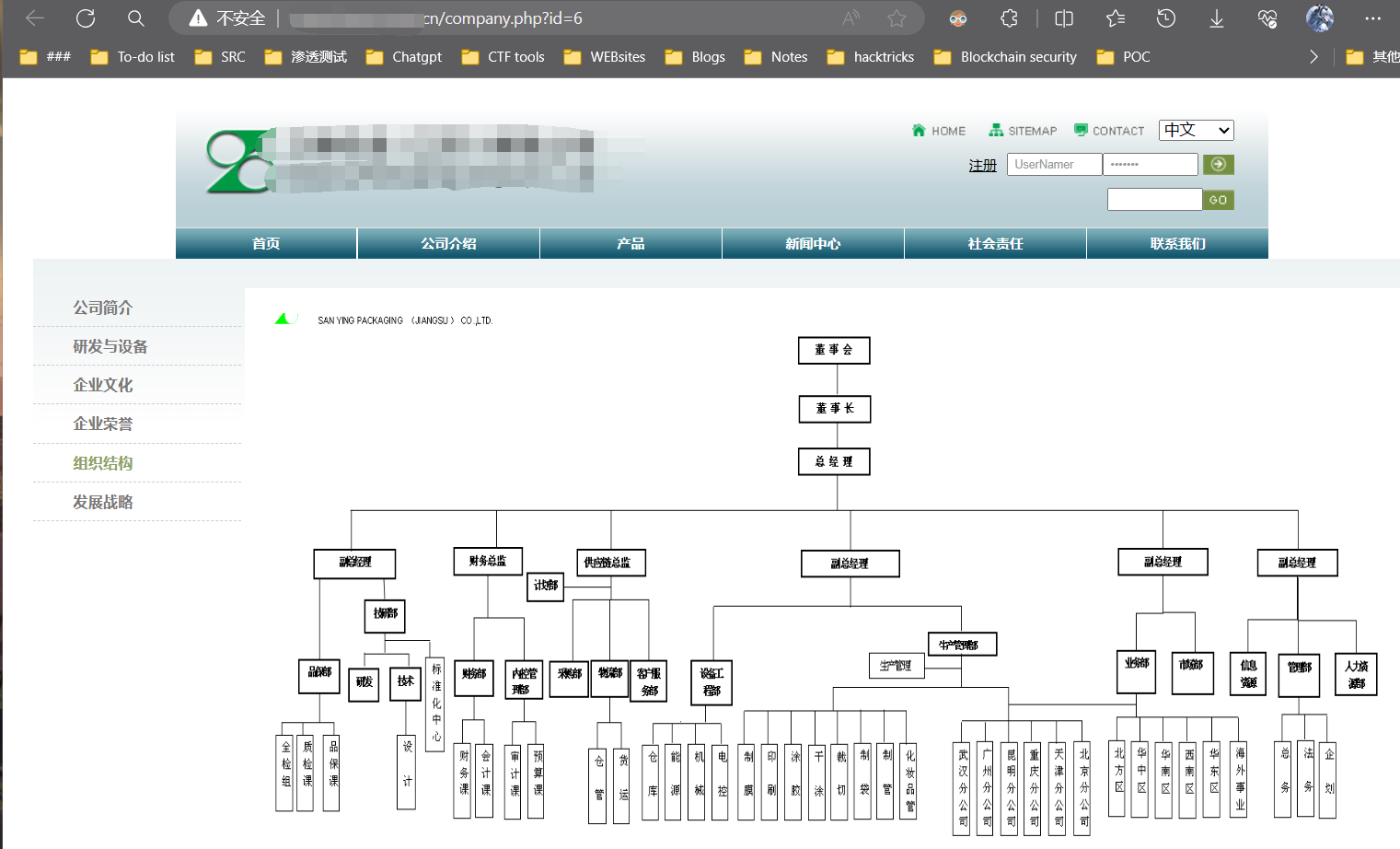Screen dimensions: 1400x849
Task: Click the round-face extension icon in toolbar
Action: 958,18
